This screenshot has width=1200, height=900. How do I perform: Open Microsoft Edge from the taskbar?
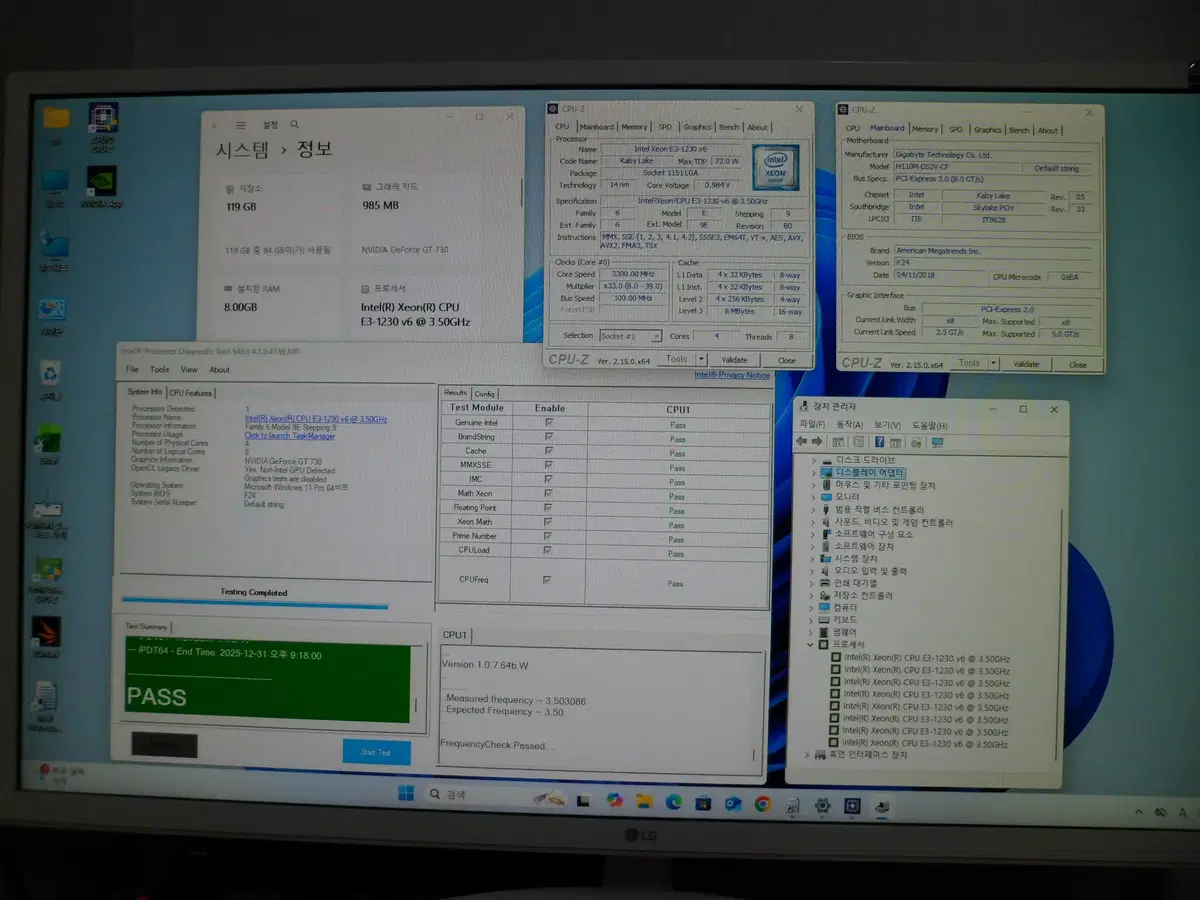(x=674, y=802)
